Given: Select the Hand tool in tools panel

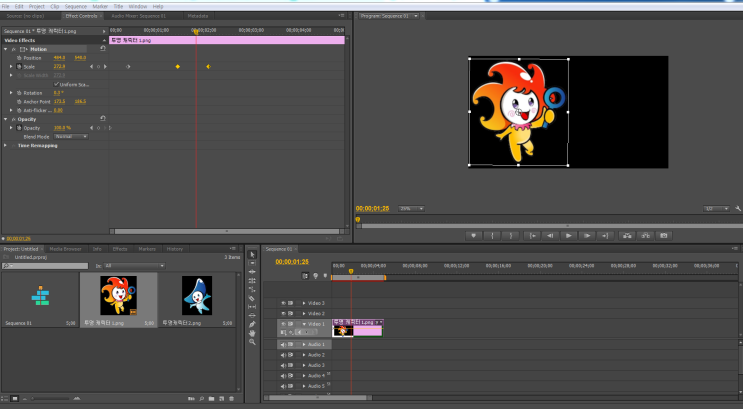Looking at the screenshot, I should pyautogui.click(x=252, y=333).
